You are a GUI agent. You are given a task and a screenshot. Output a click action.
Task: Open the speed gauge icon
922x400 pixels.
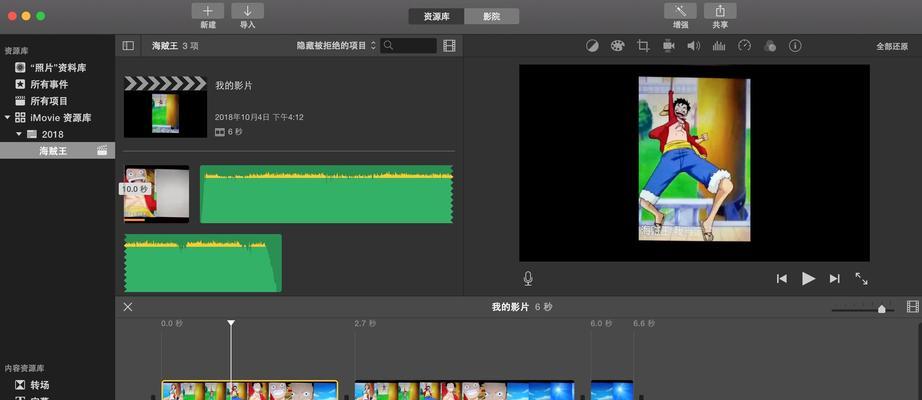click(x=744, y=46)
